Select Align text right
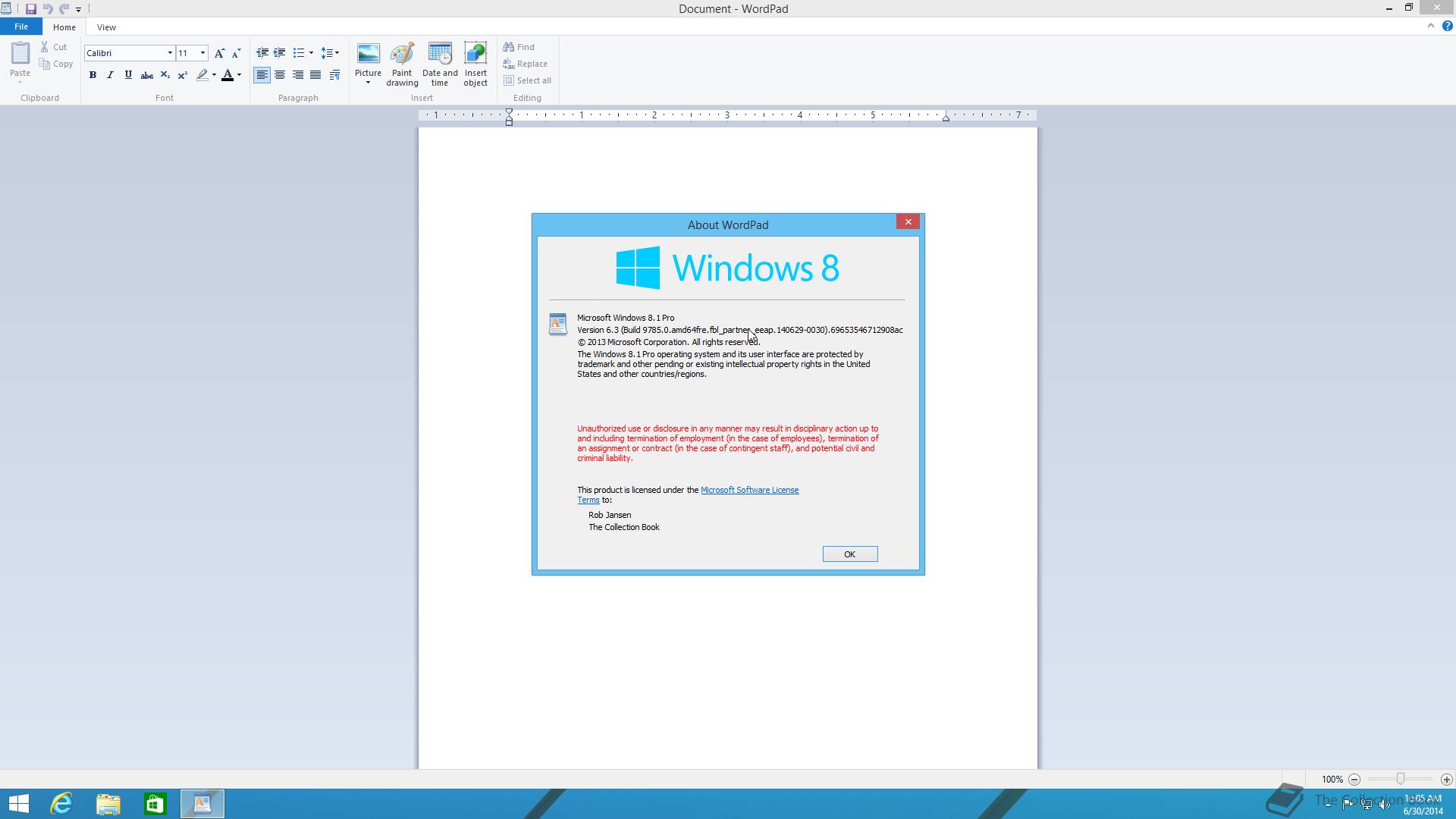 [x=297, y=75]
